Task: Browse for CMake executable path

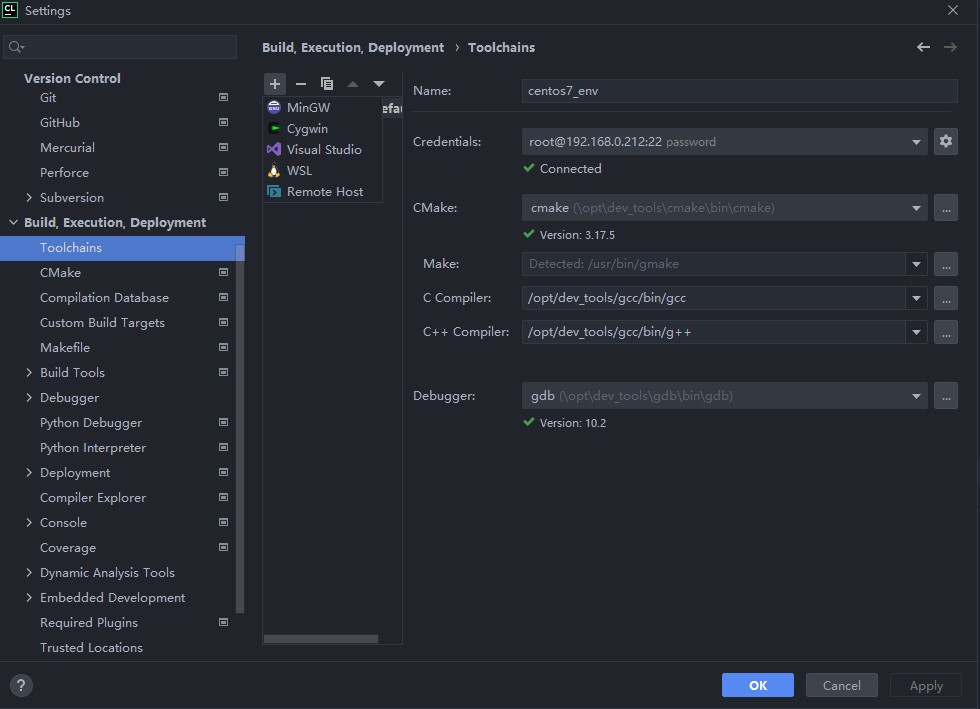Action: [x=946, y=208]
